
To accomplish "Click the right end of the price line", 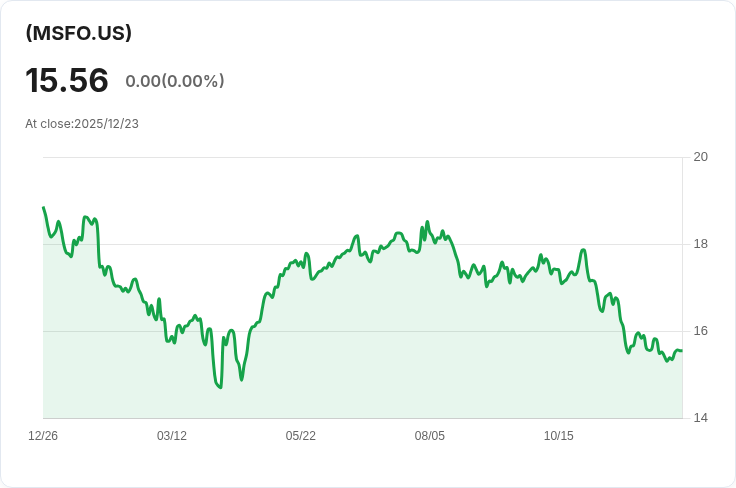I will [x=681, y=350].
